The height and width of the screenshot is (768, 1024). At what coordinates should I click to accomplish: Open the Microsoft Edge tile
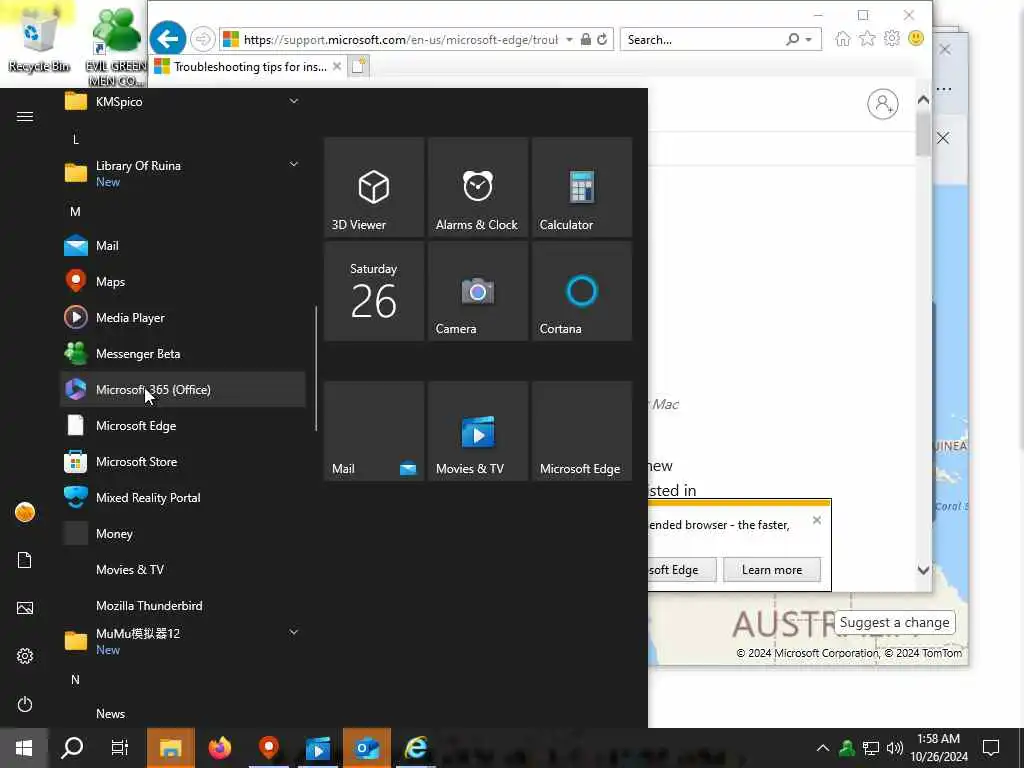(x=581, y=431)
